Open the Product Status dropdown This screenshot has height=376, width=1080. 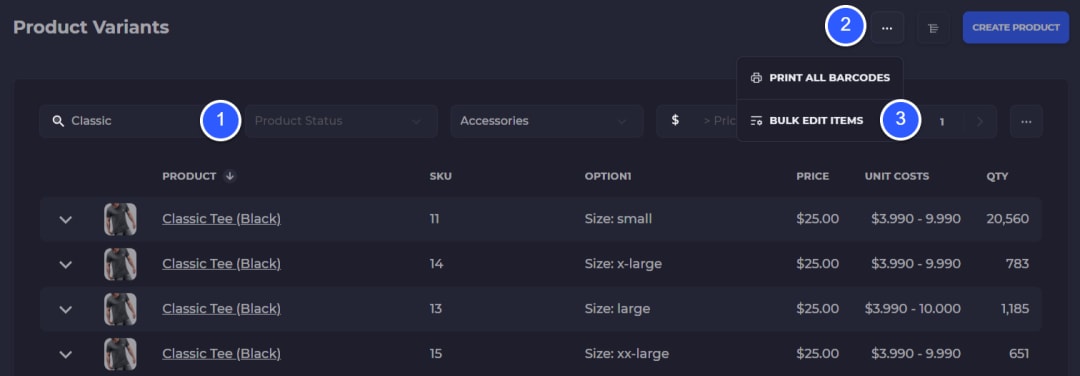point(341,121)
